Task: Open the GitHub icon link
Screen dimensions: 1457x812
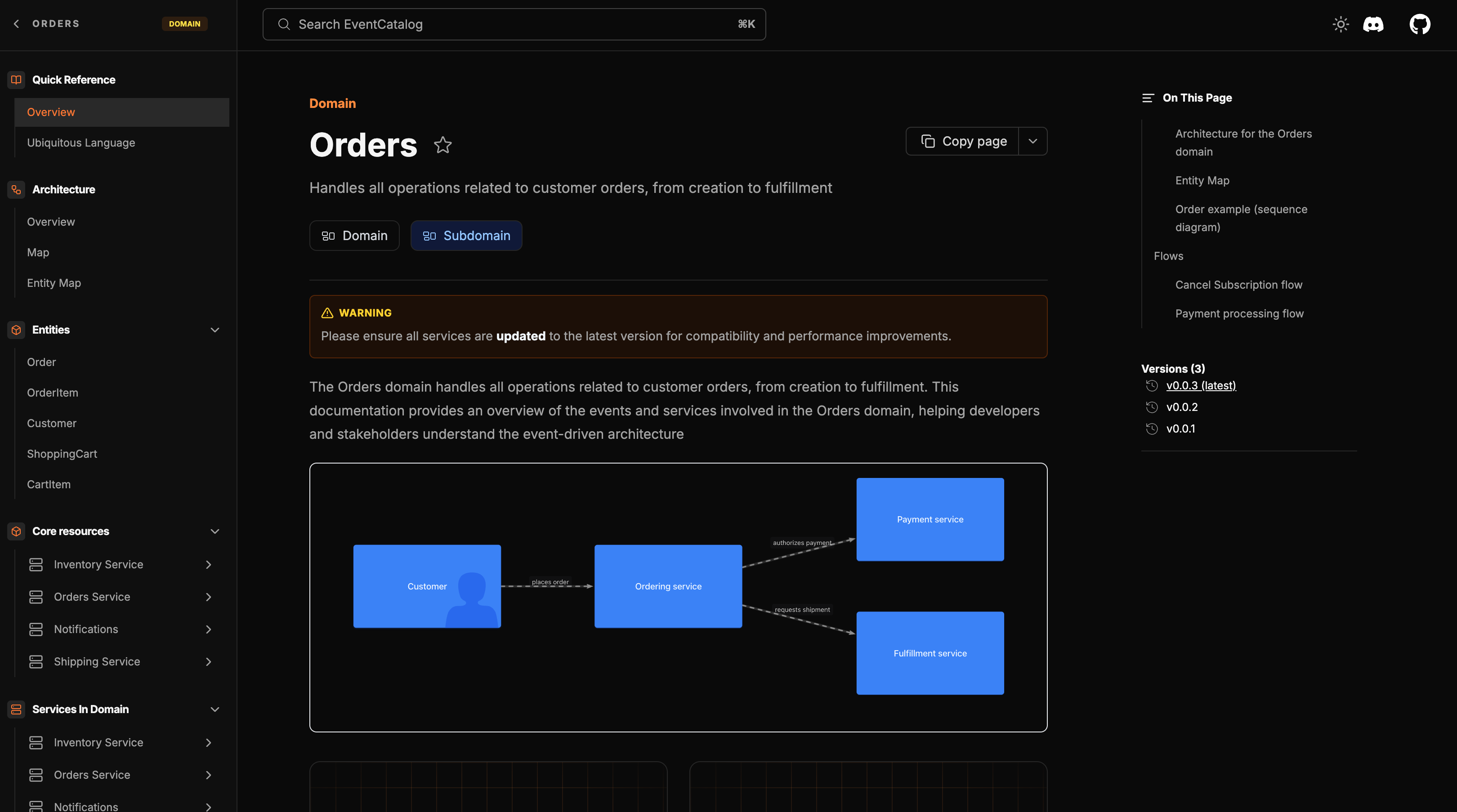Action: coord(1420,24)
